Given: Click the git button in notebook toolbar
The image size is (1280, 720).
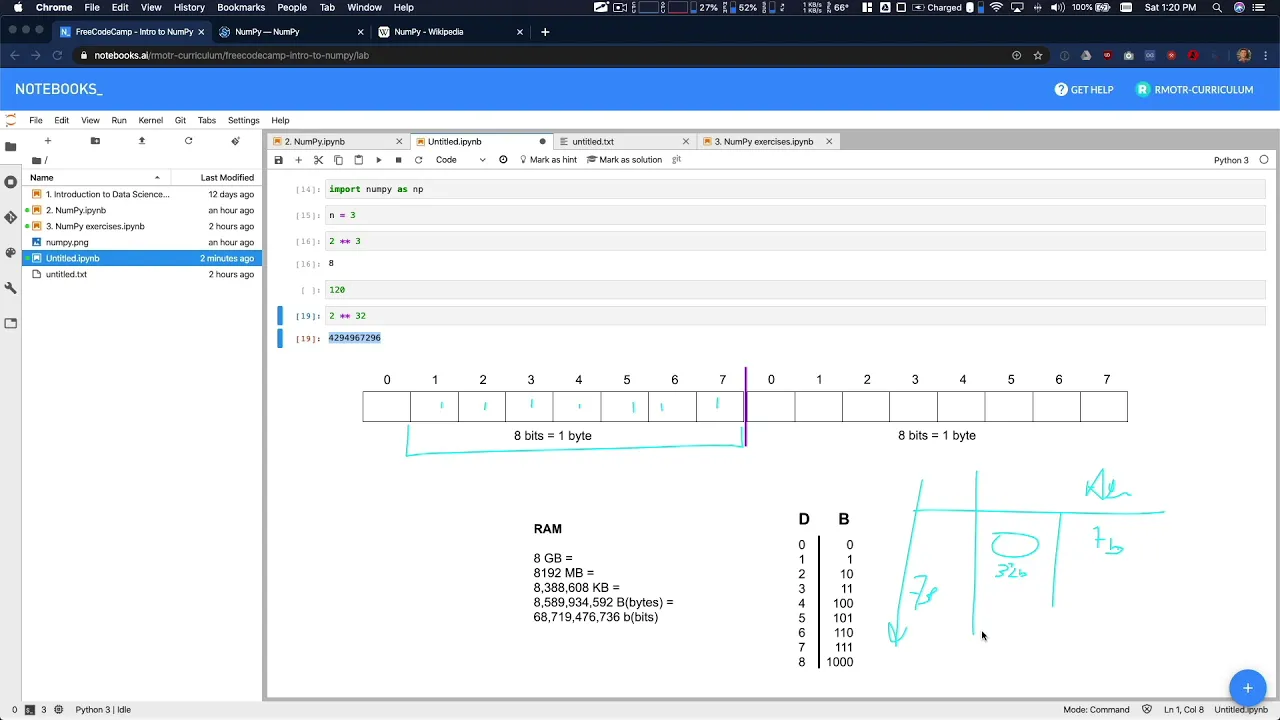Looking at the screenshot, I should pyautogui.click(x=677, y=160).
